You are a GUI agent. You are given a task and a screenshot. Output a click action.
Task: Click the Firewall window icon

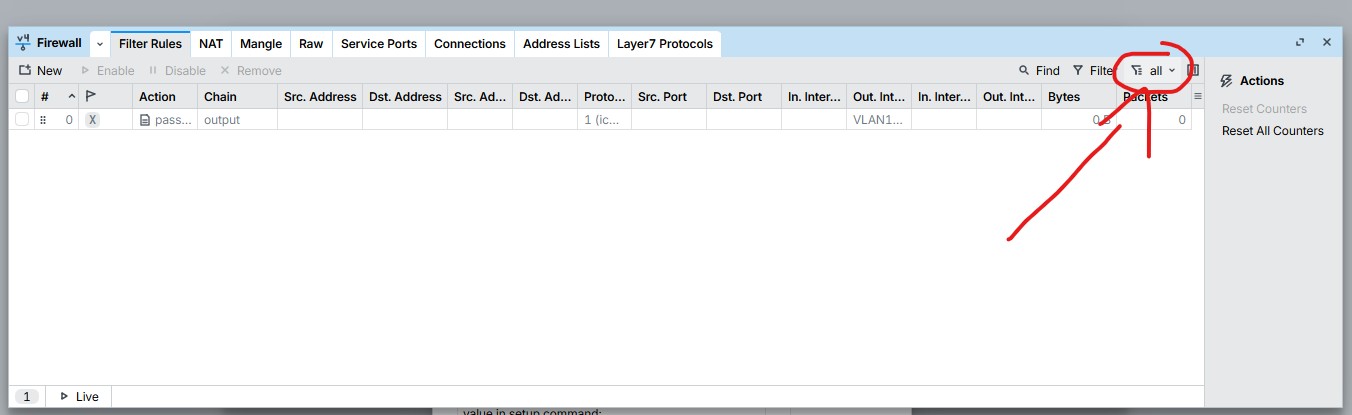pyautogui.click(x=23, y=43)
